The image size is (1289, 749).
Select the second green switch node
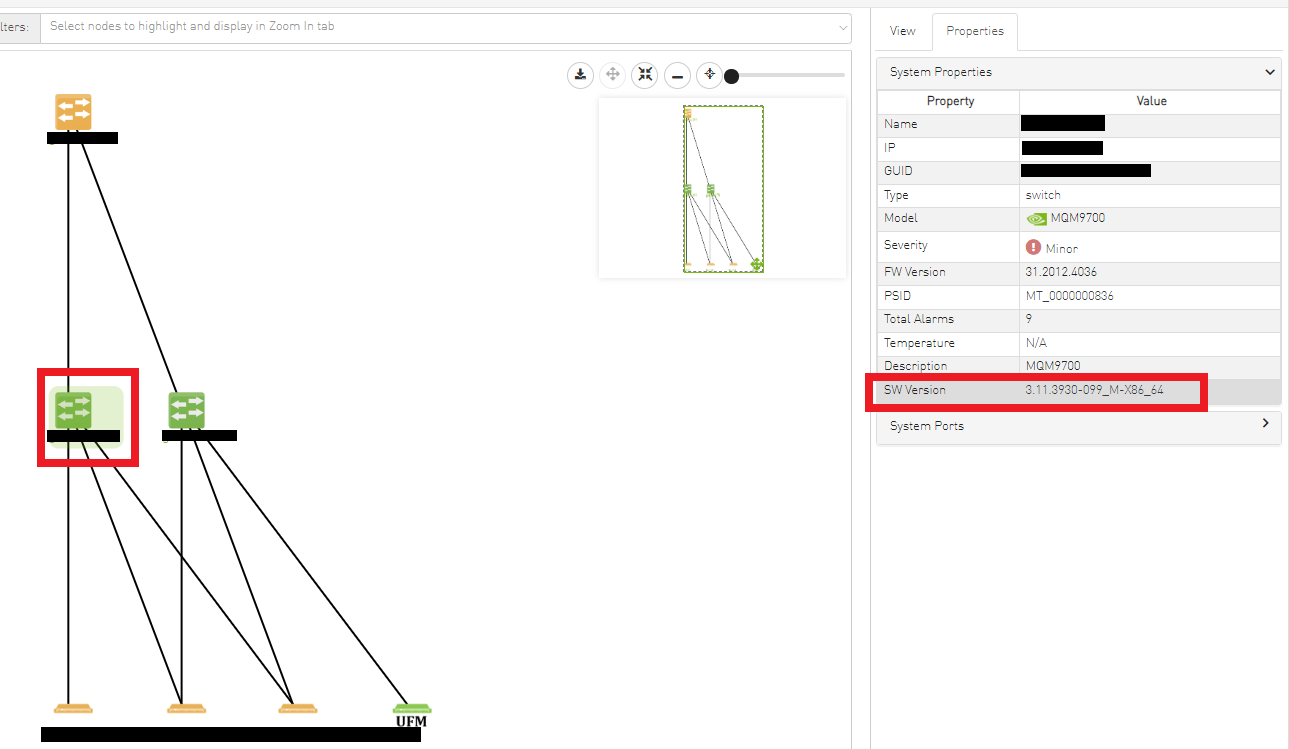[x=187, y=410]
